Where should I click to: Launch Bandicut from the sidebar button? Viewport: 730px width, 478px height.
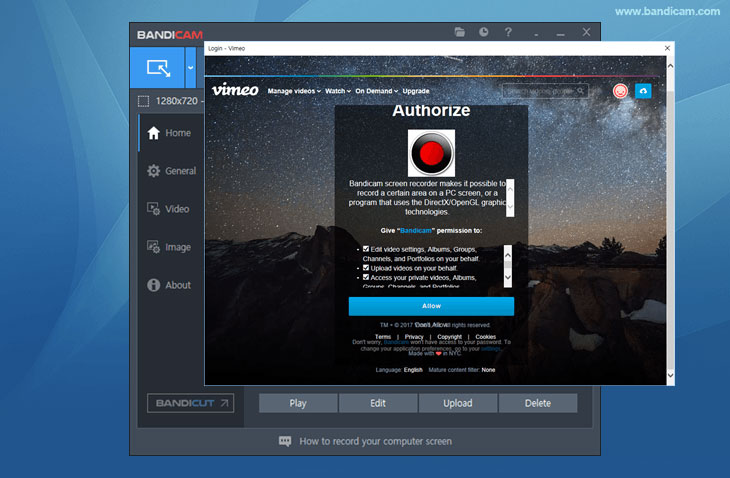[190, 403]
